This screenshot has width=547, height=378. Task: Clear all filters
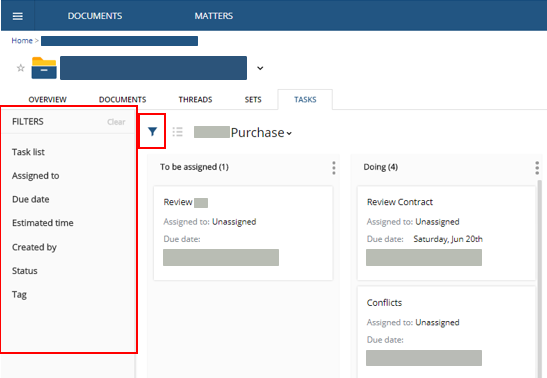pos(116,122)
